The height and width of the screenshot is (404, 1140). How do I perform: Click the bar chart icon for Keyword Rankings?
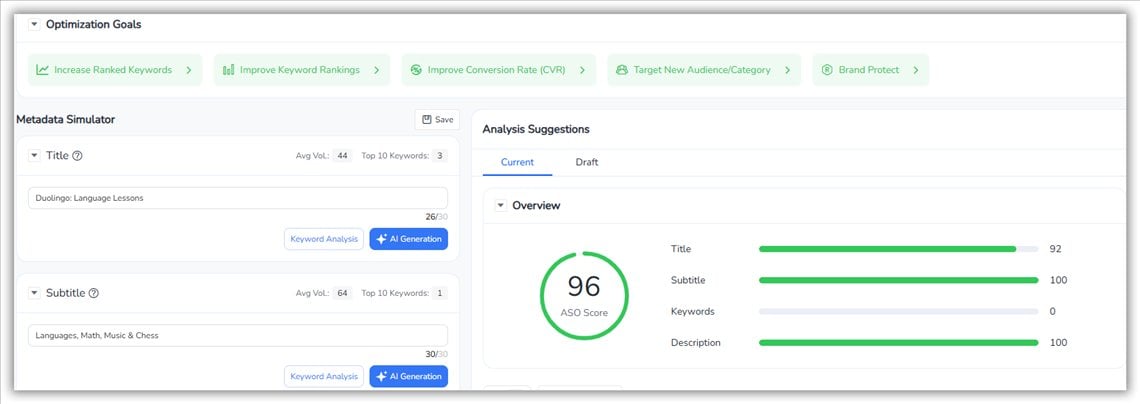coord(228,70)
